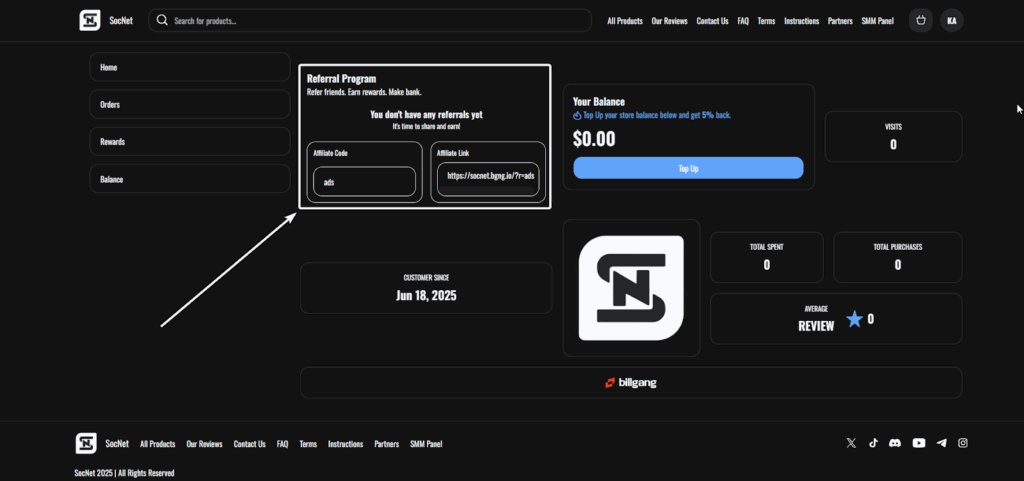Click the search magnifier icon
The image size is (1024, 481).
(162, 20)
